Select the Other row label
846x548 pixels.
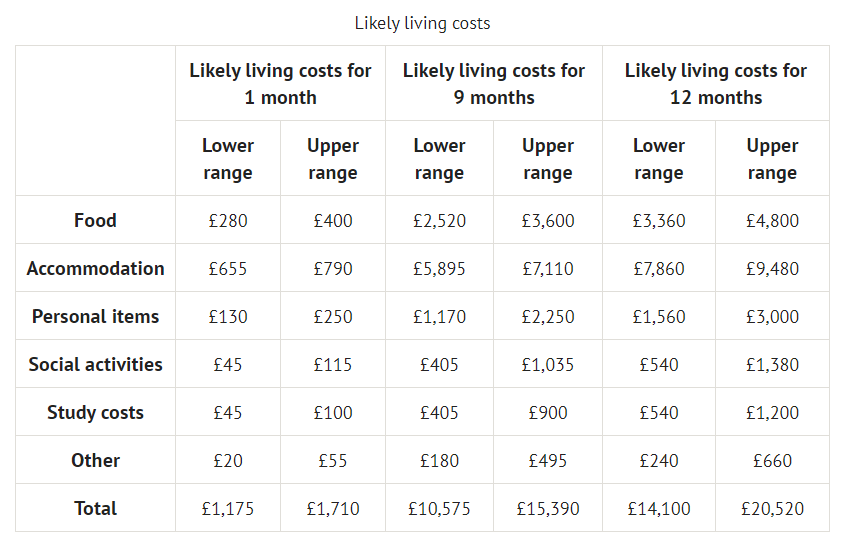(95, 460)
